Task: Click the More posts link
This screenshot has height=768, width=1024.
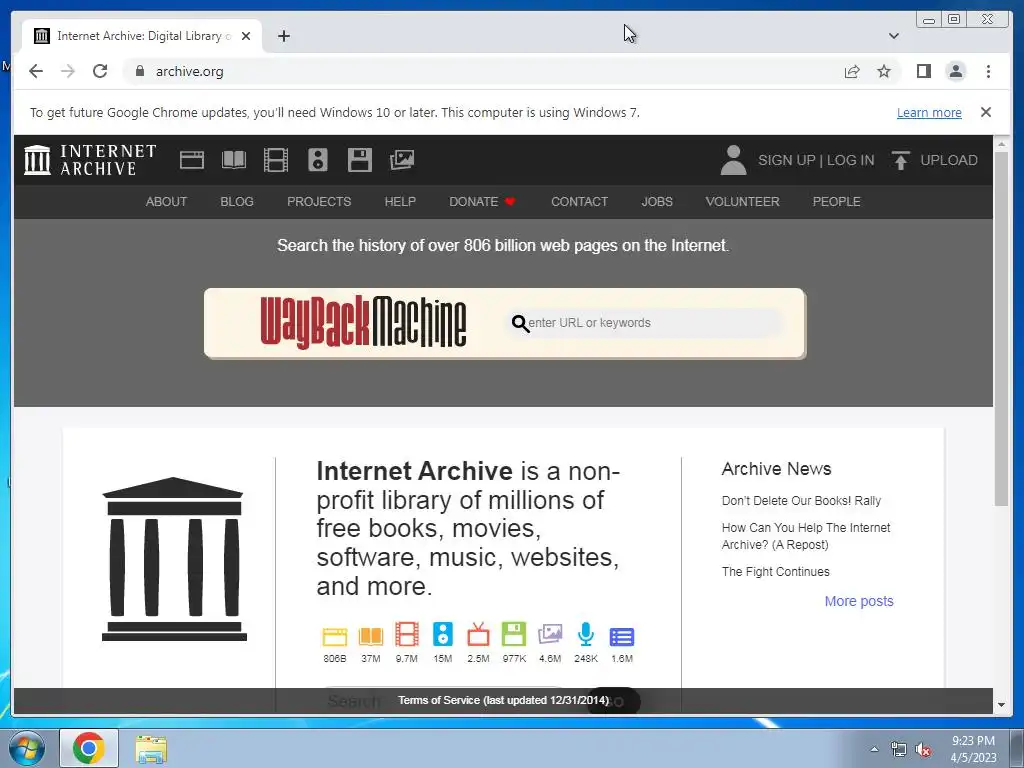Action: (859, 601)
